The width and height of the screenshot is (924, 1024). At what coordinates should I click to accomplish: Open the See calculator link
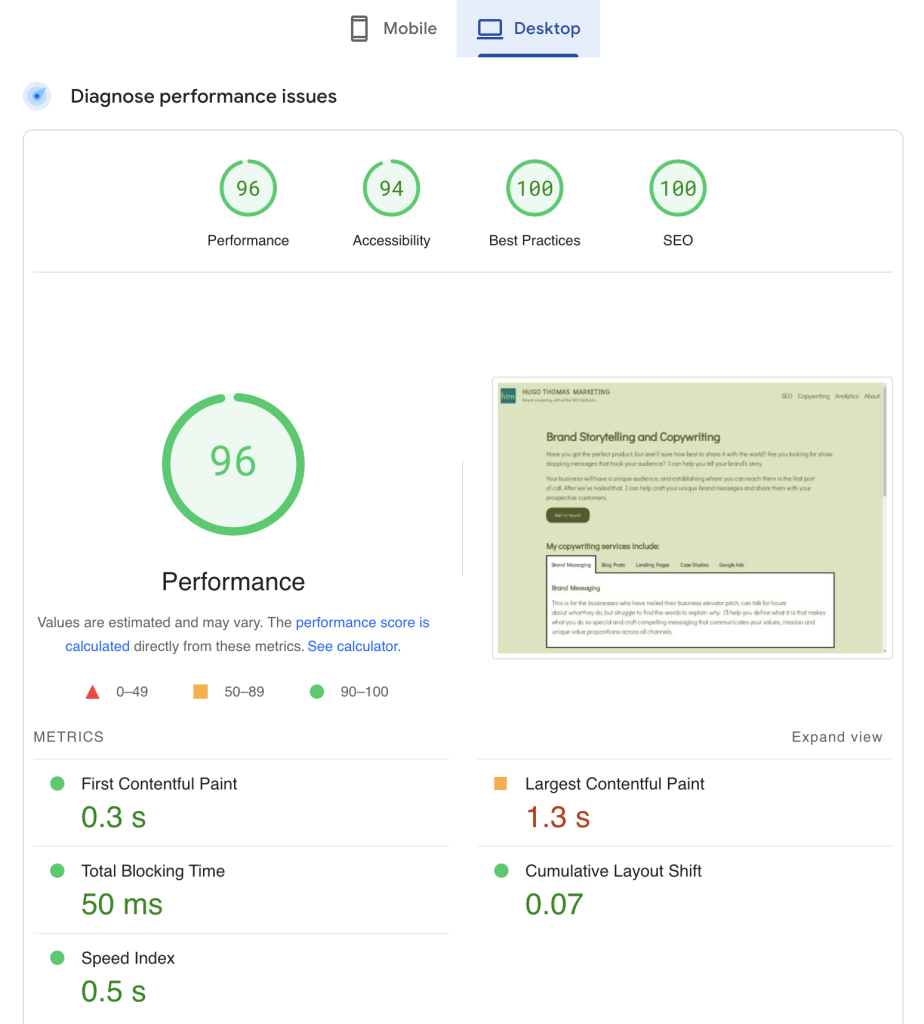coord(353,646)
